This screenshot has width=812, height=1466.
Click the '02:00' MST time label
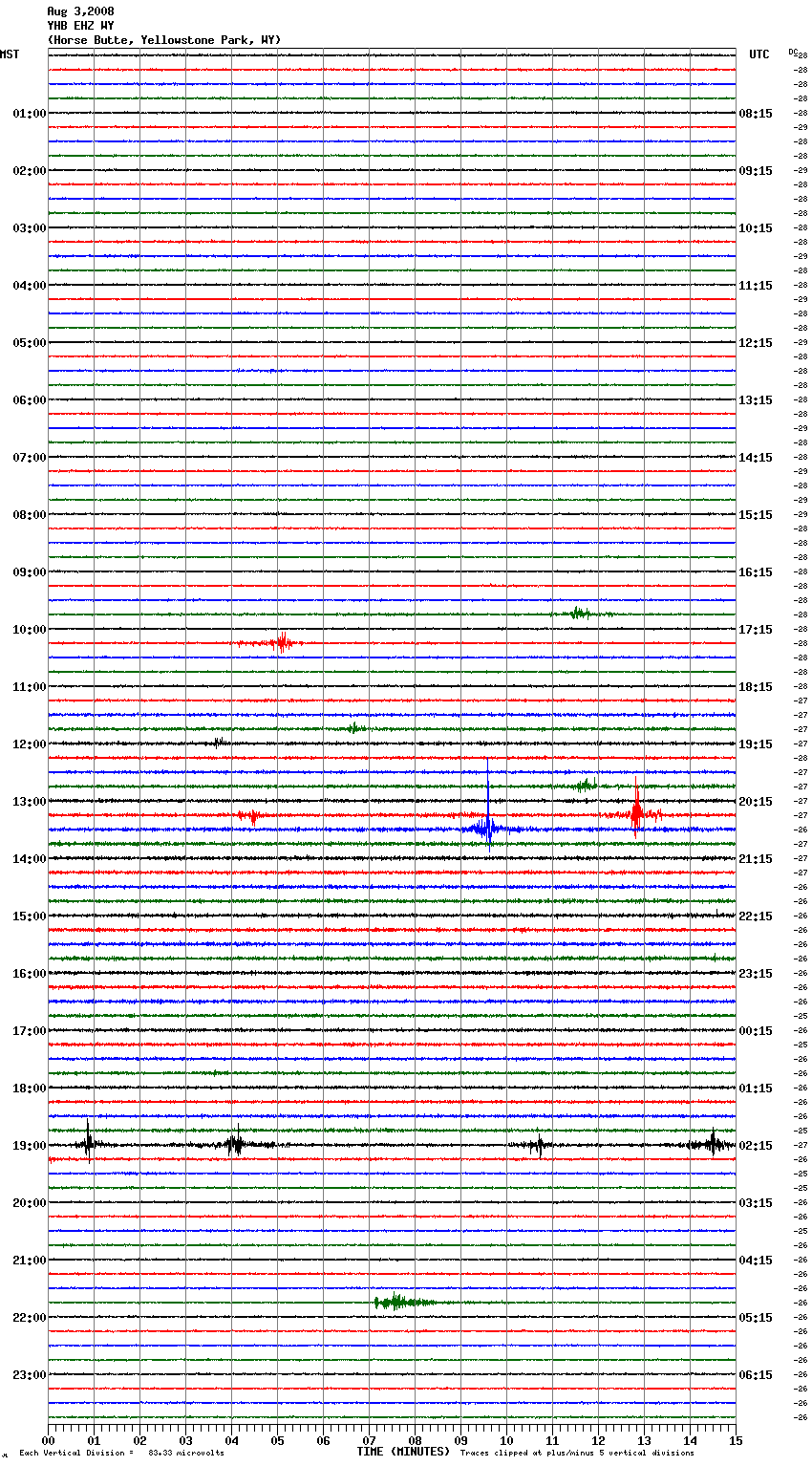click(x=29, y=171)
